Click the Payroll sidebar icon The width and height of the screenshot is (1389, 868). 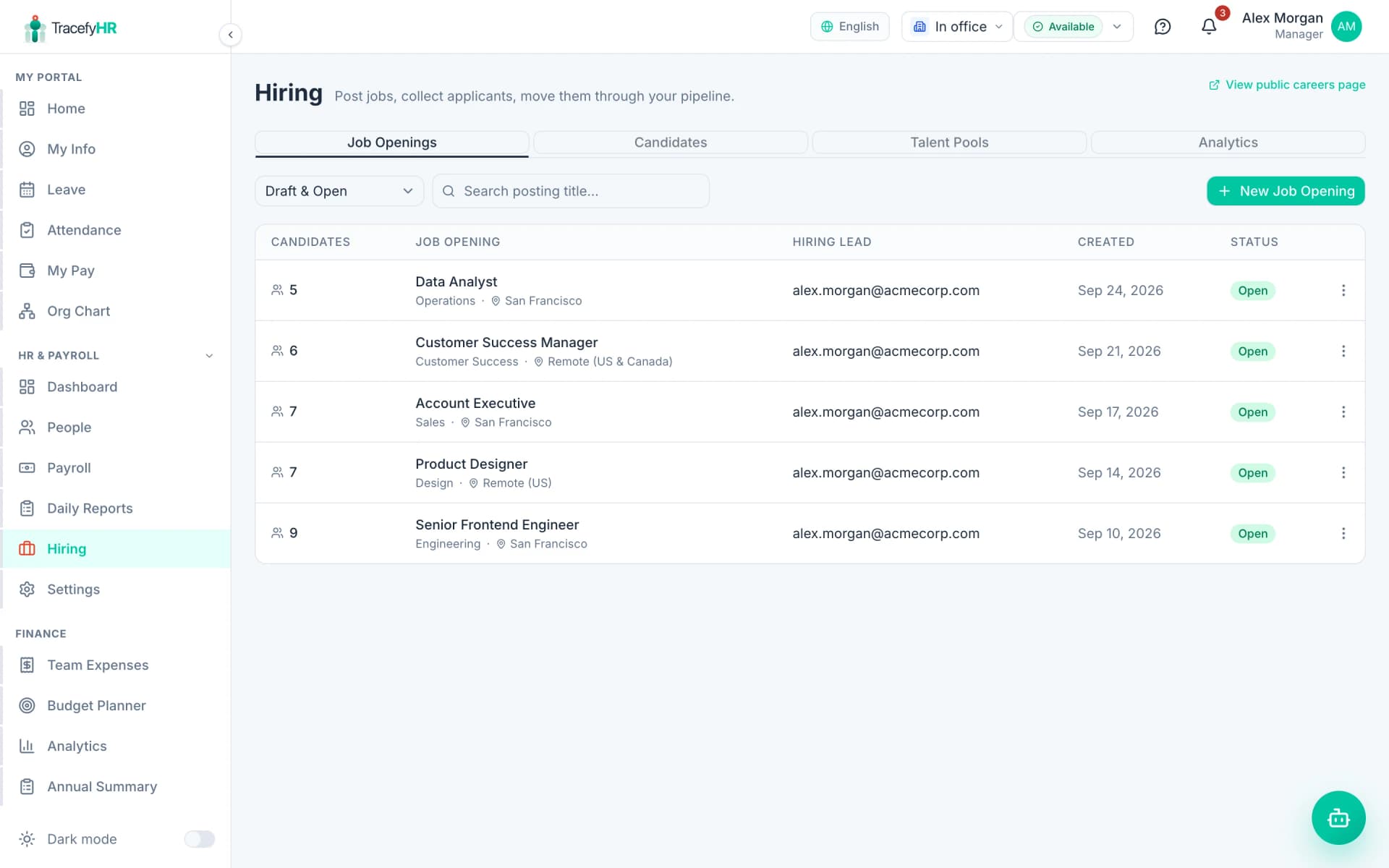click(27, 468)
